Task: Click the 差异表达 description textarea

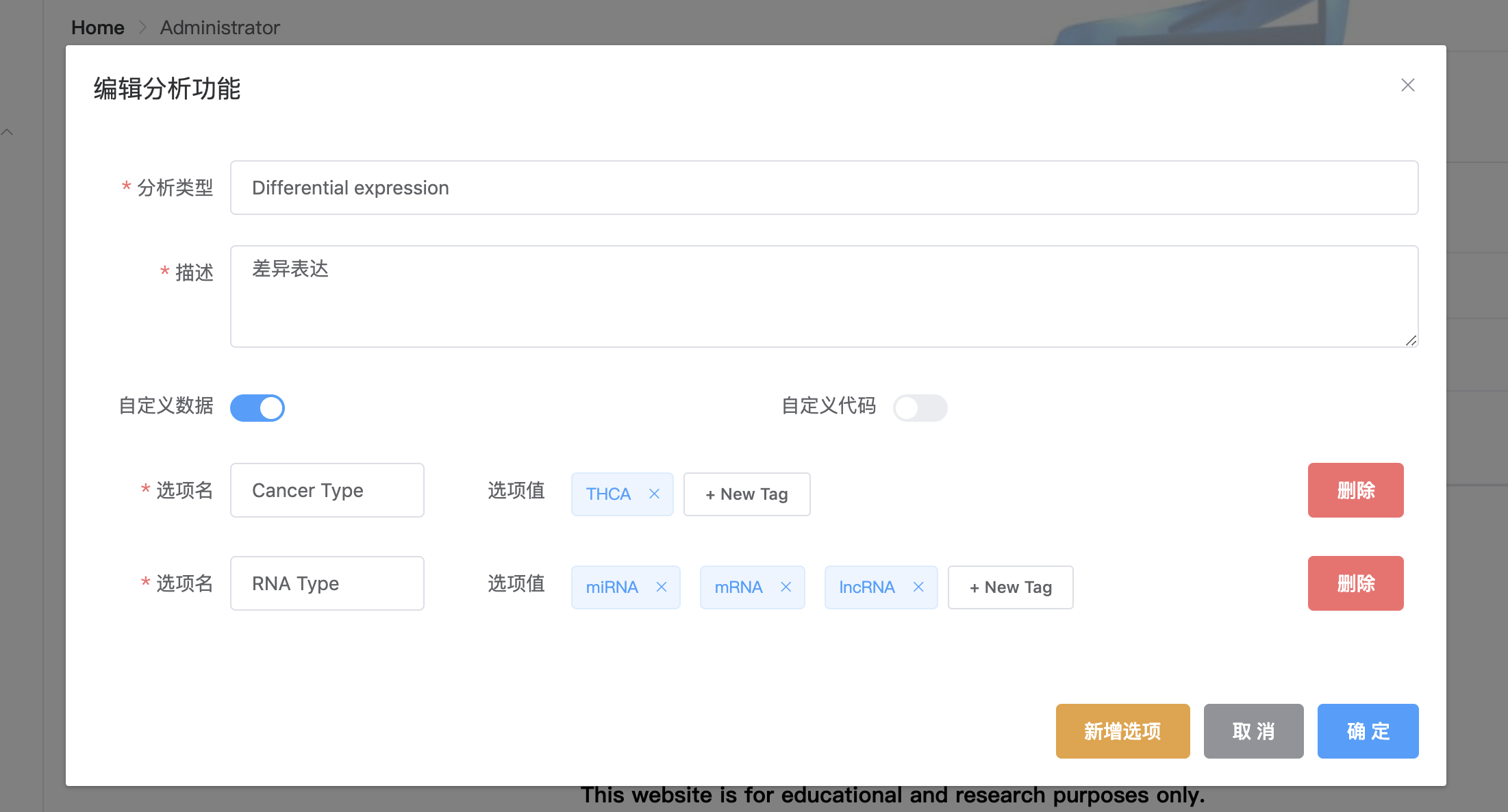Action: click(x=824, y=296)
